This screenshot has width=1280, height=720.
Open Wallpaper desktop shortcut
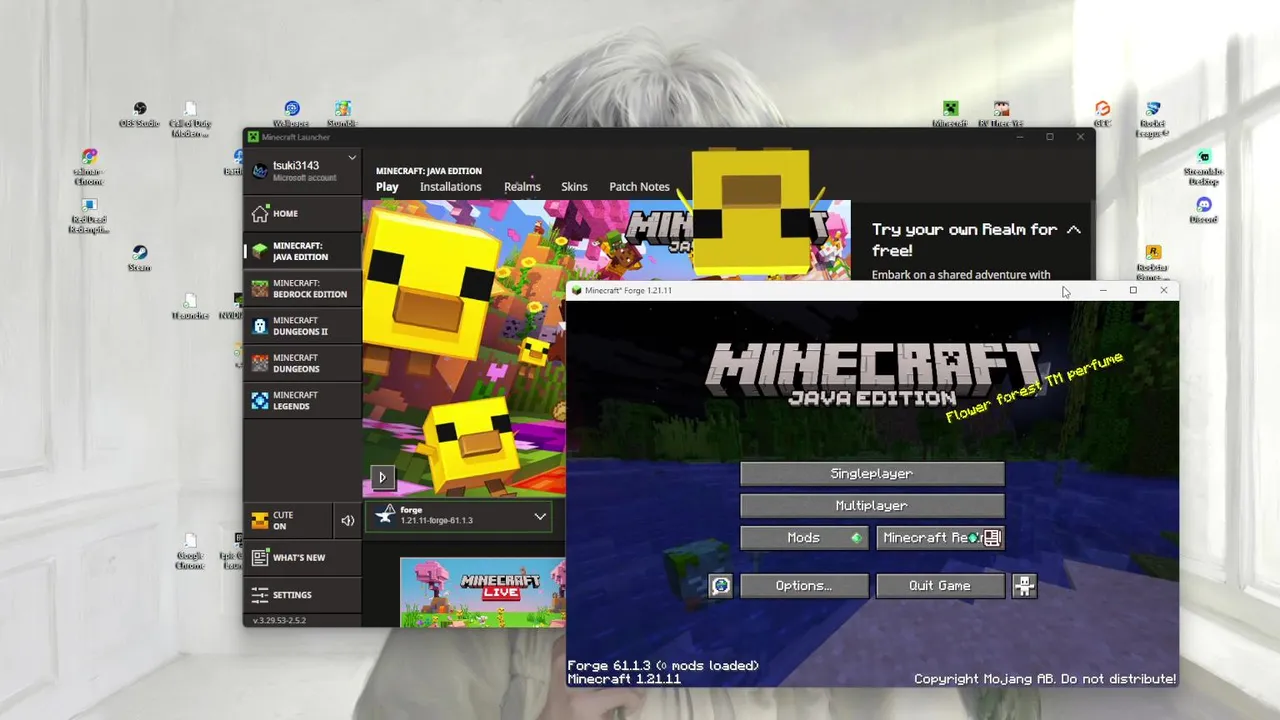pyautogui.click(x=291, y=114)
